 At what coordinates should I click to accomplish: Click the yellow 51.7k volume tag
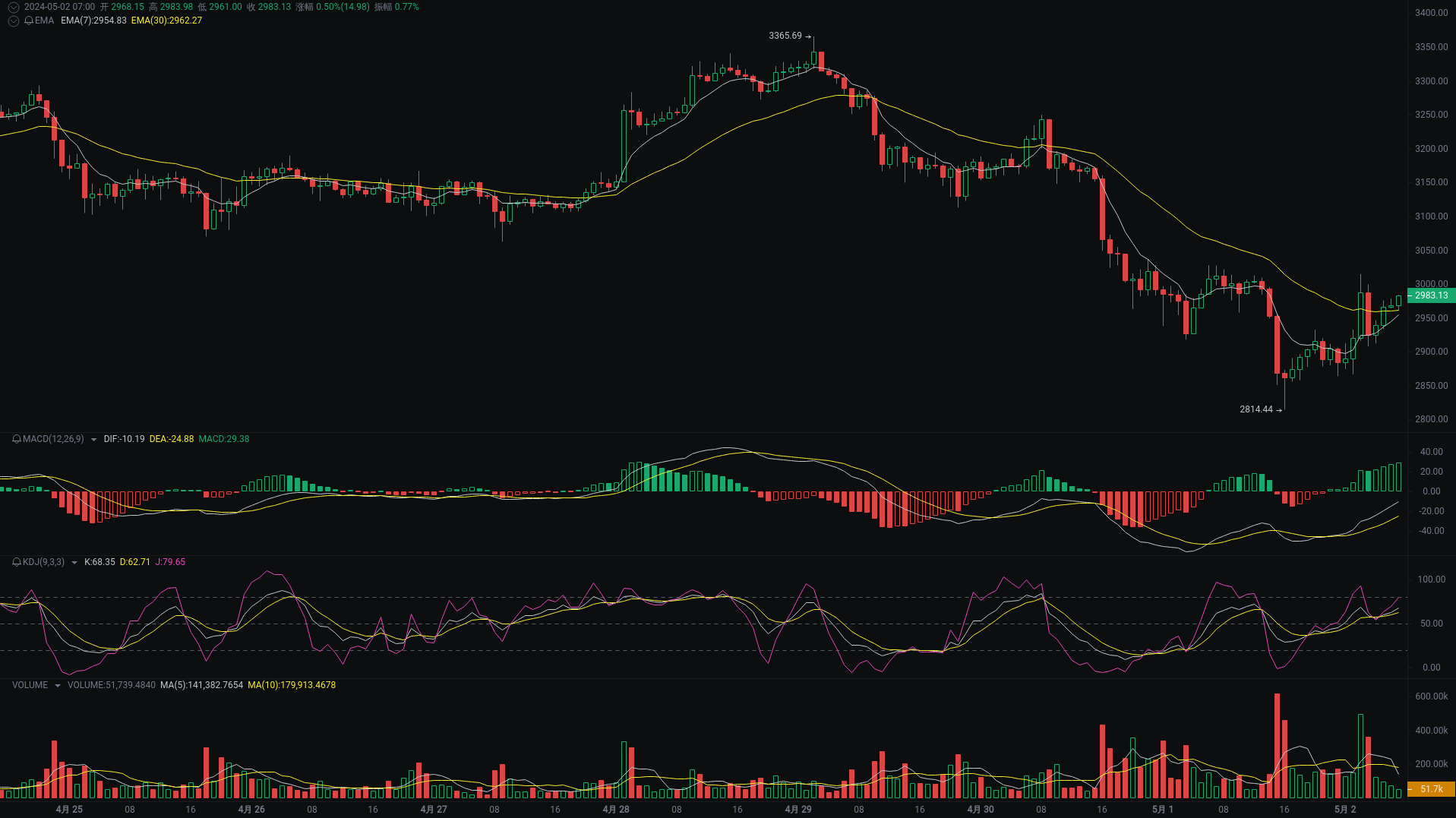tap(1431, 789)
